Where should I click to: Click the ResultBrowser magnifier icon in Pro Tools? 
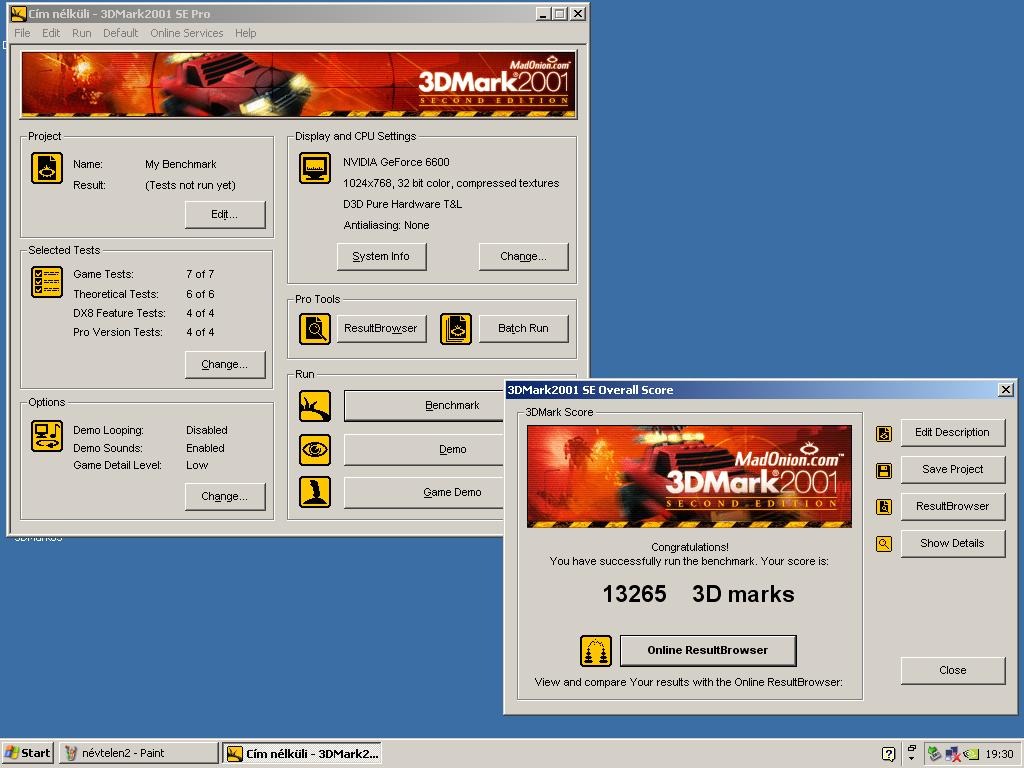tap(315, 328)
